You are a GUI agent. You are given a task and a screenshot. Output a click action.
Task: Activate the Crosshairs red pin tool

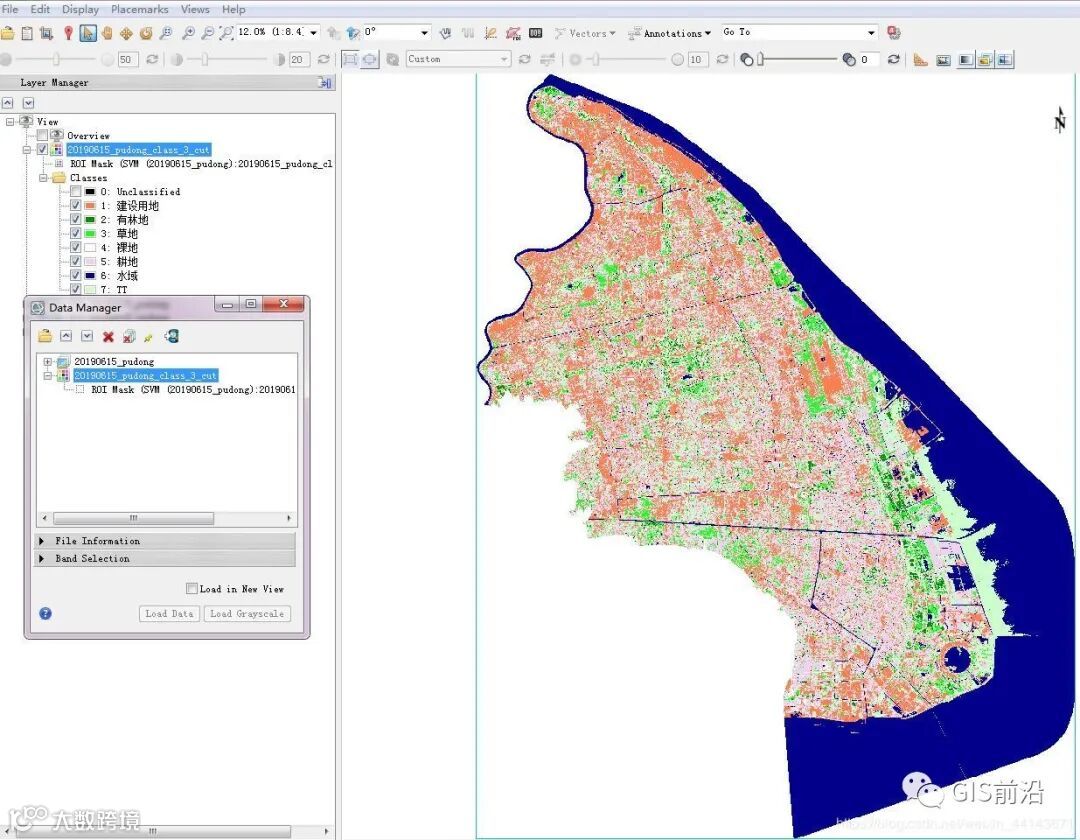68,33
